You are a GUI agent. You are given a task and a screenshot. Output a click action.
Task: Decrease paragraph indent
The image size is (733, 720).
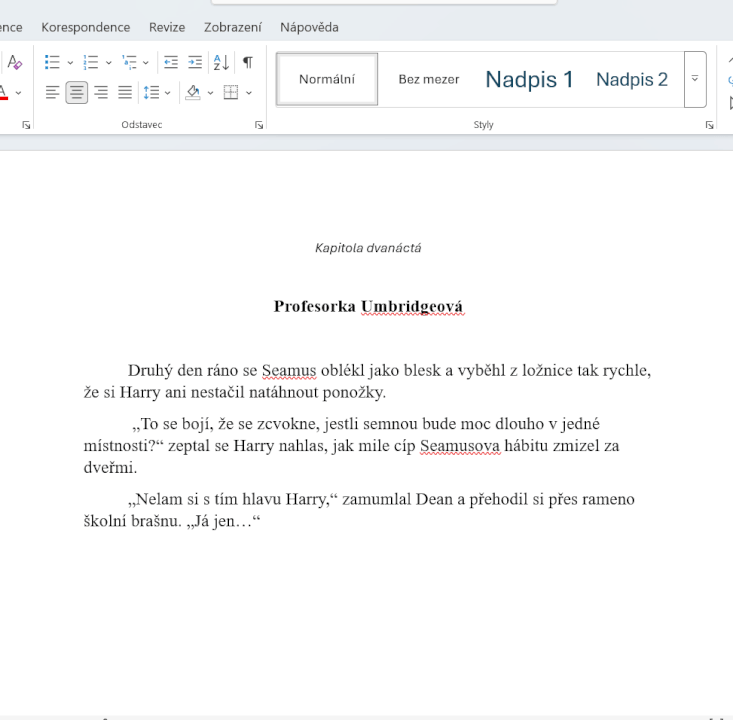point(171,62)
